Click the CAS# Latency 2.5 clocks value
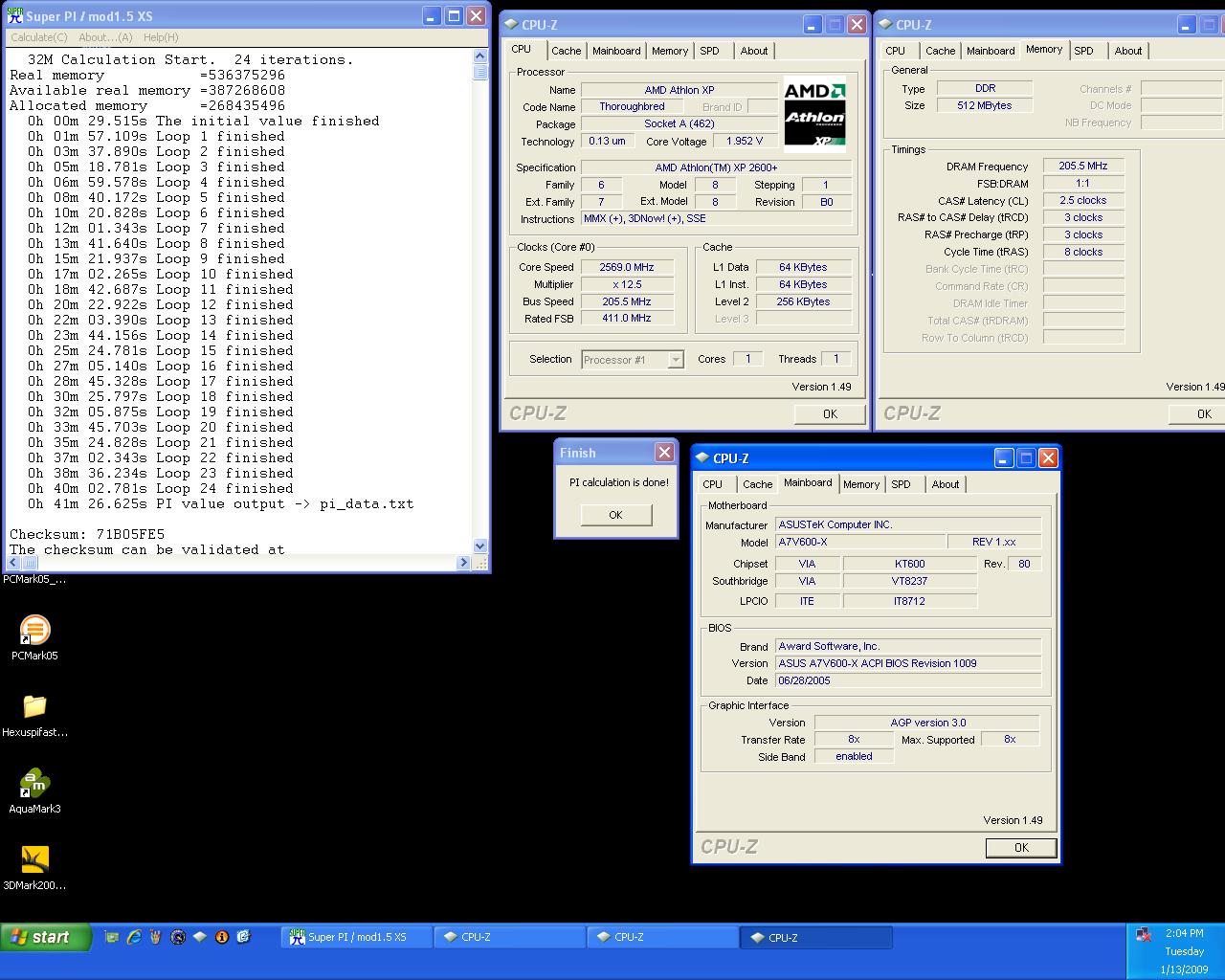Viewport: 1225px width, 980px height. pos(1083,200)
